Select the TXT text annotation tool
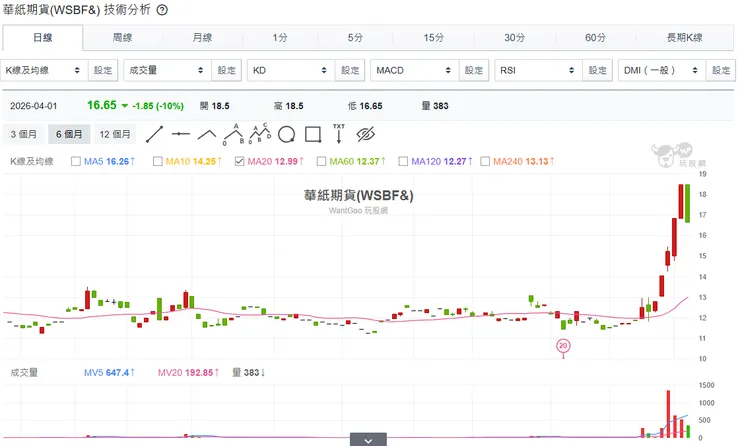The image size is (740, 446). (x=339, y=134)
